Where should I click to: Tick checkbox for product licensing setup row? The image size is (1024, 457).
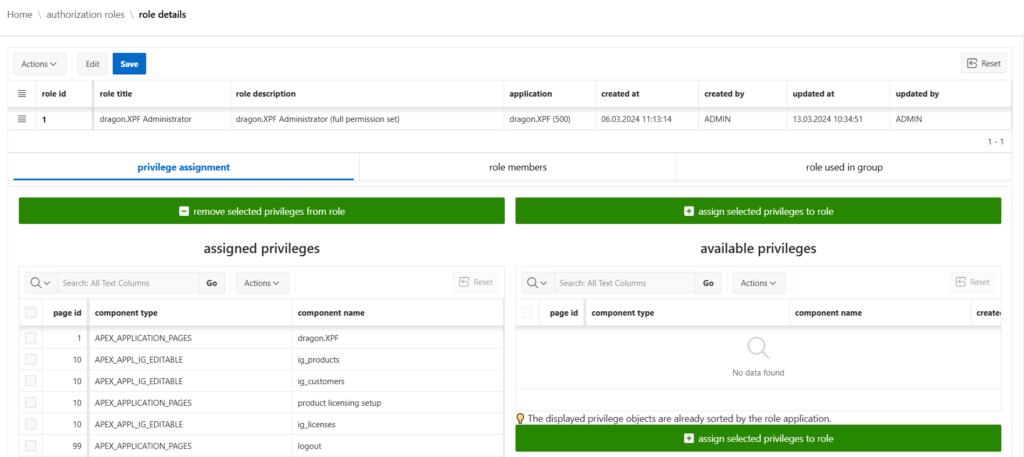click(31, 403)
